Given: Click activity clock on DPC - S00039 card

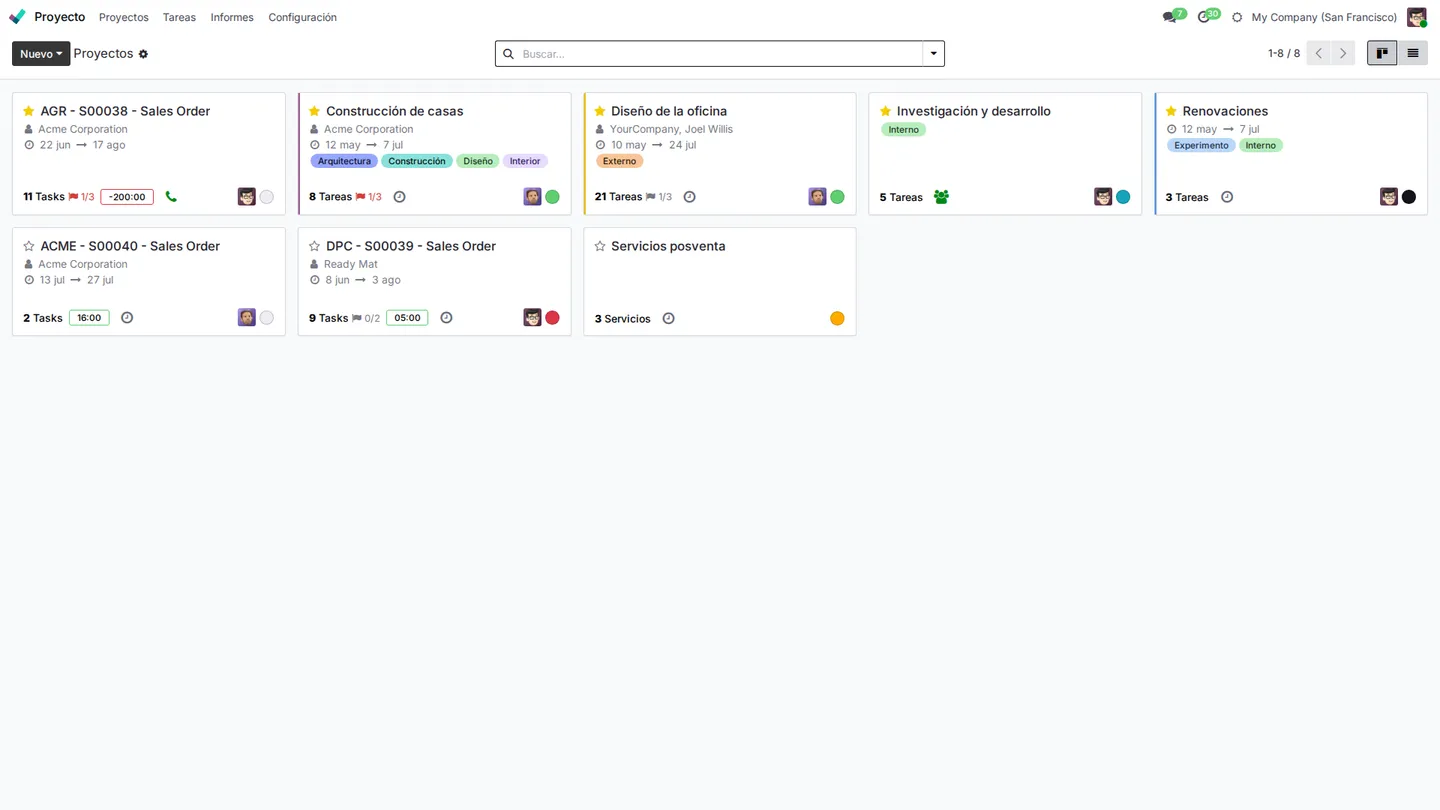Looking at the screenshot, I should pos(446,318).
